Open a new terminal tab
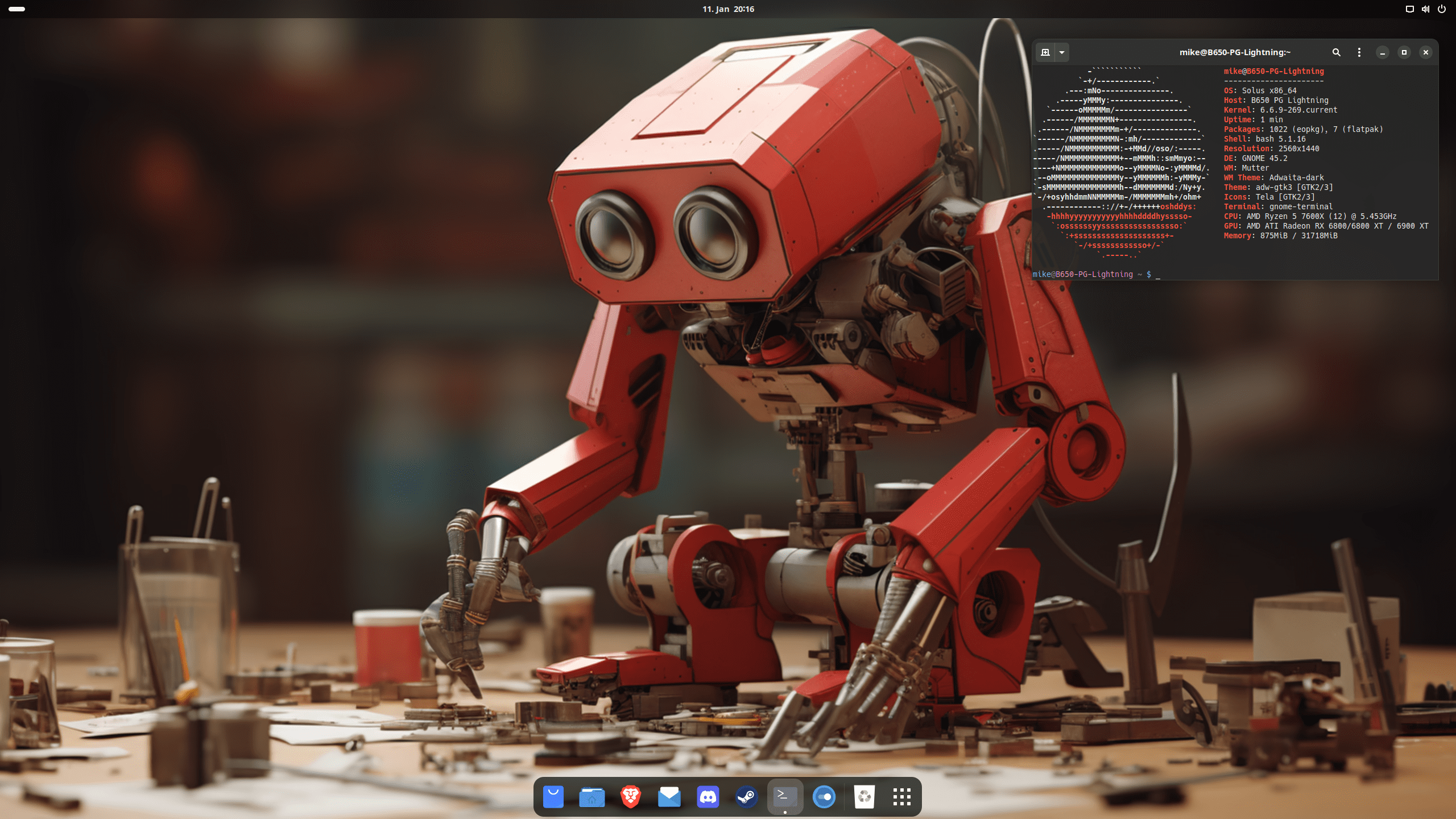The image size is (1456, 819). [x=1045, y=52]
